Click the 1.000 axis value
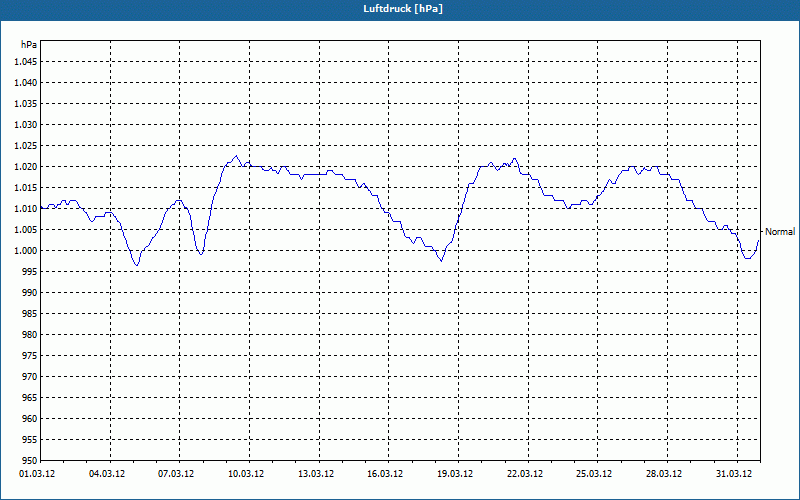Screen dimensions: 800x500 tap(26, 251)
